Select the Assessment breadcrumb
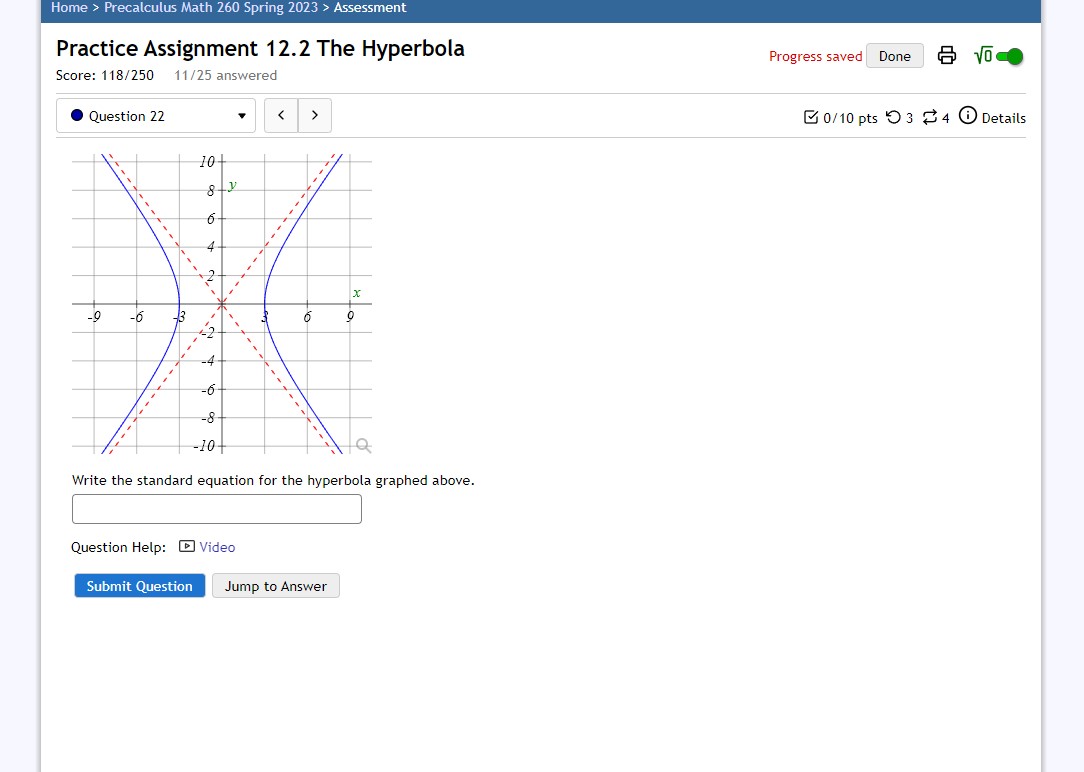This screenshot has height=772, width=1084. coord(370,8)
